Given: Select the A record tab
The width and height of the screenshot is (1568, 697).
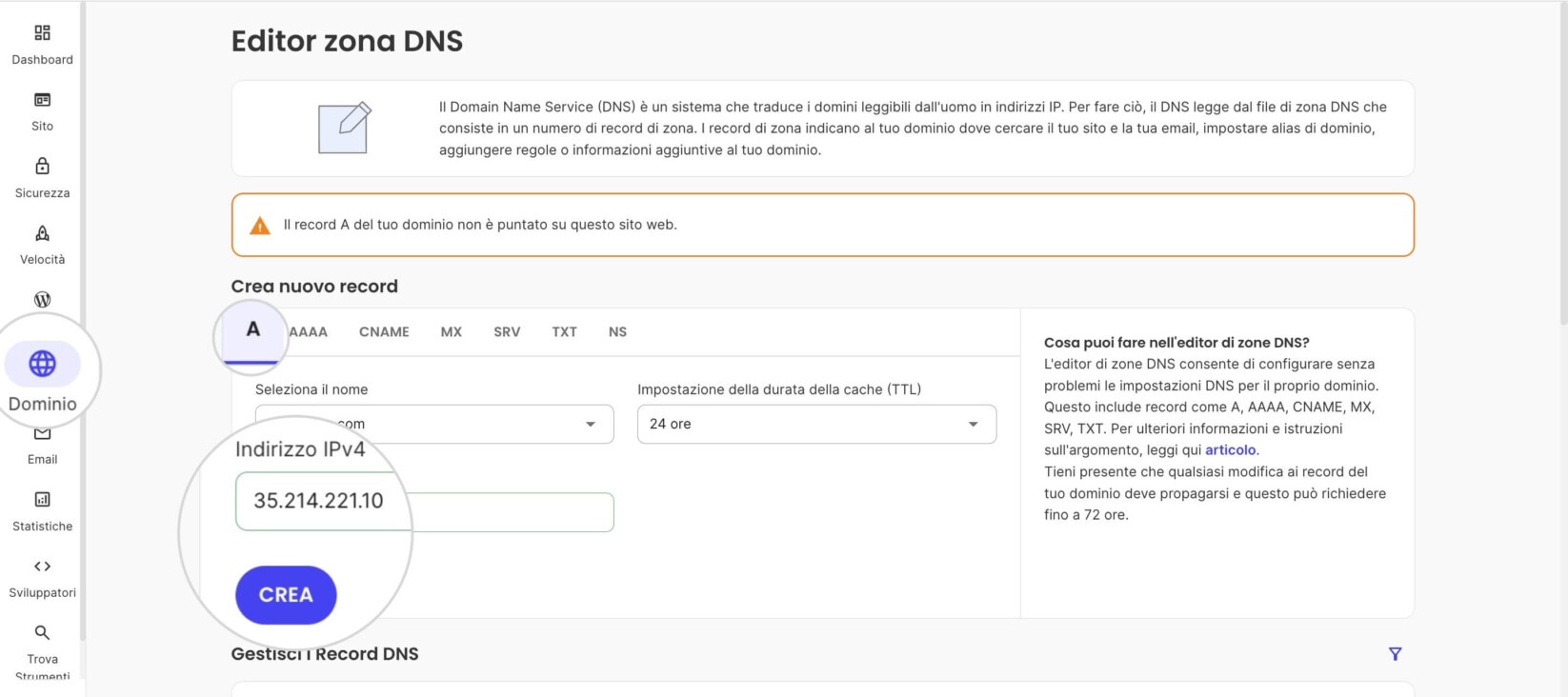Looking at the screenshot, I should pos(252,330).
